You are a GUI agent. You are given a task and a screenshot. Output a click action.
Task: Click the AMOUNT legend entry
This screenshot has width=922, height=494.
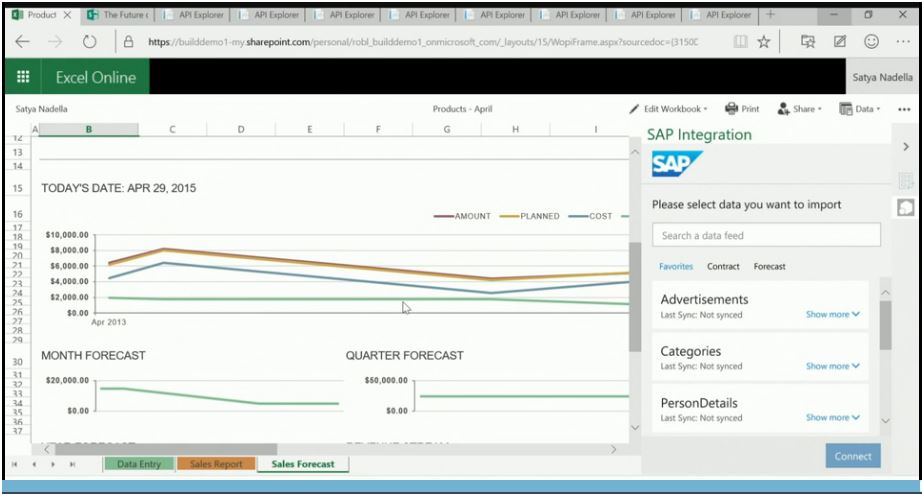tap(462, 216)
